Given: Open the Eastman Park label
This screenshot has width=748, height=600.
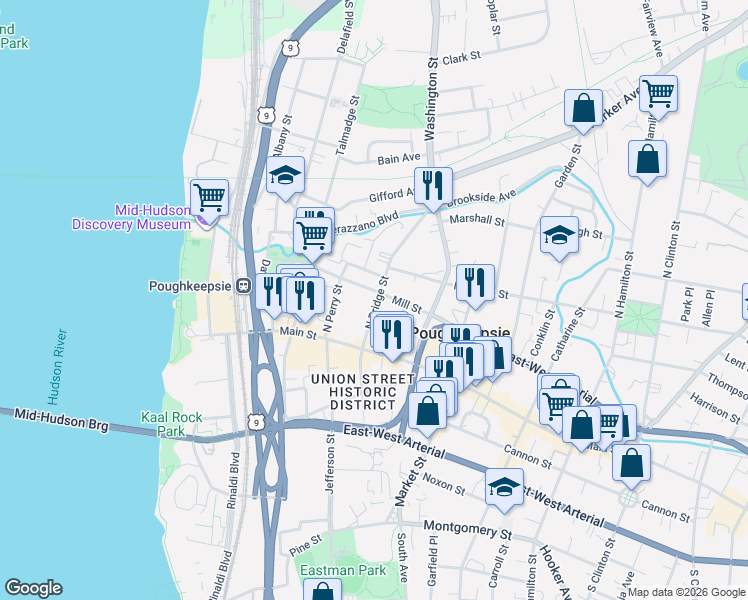Looking at the screenshot, I should click(343, 570).
